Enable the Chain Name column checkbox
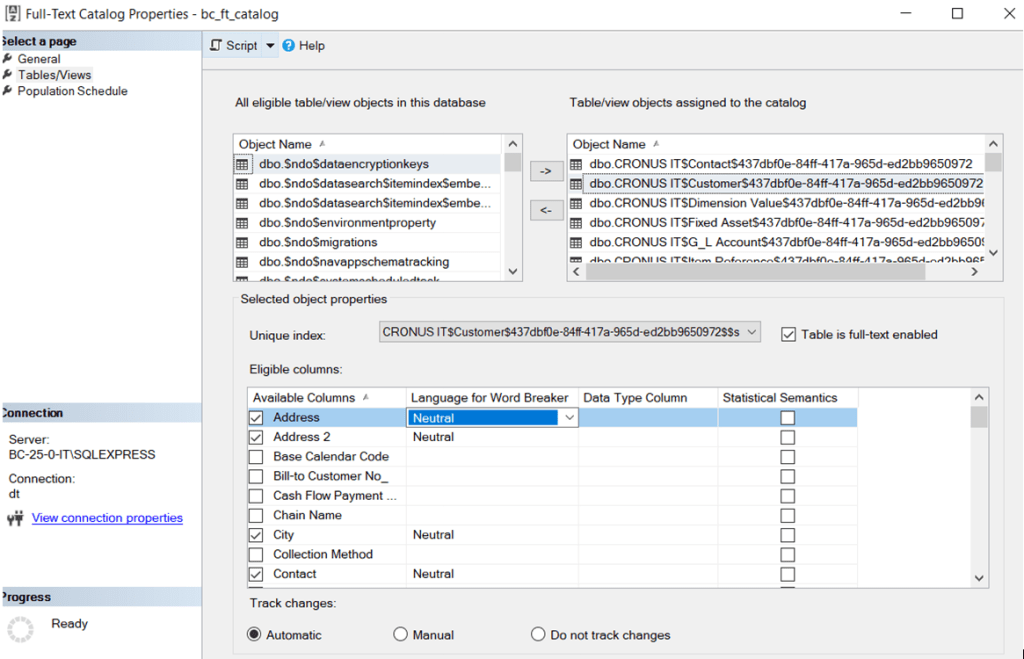The height and width of the screenshot is (659, 1024). point(256,515)
